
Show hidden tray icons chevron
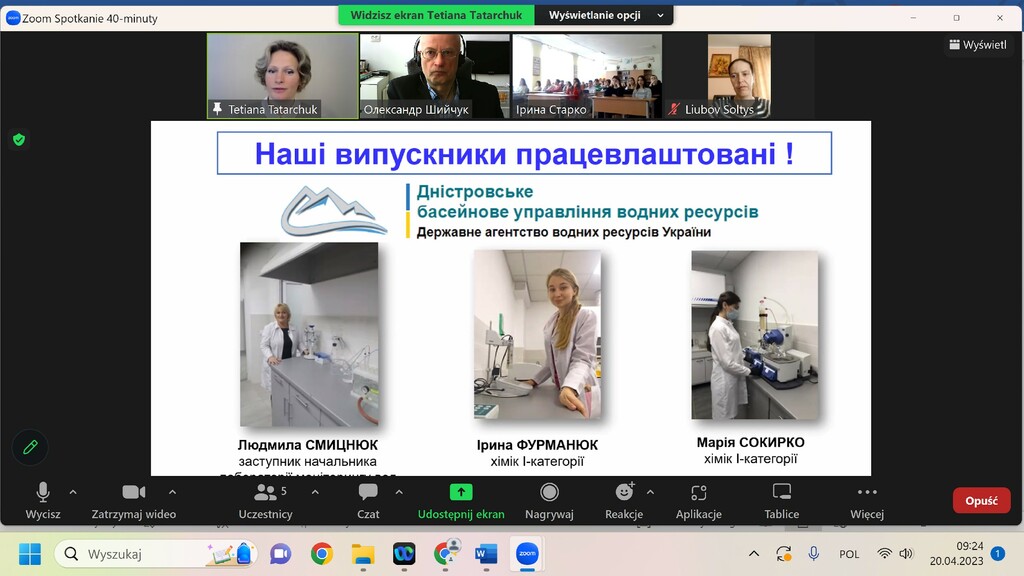pyautogui.click(x=754, y=554)
